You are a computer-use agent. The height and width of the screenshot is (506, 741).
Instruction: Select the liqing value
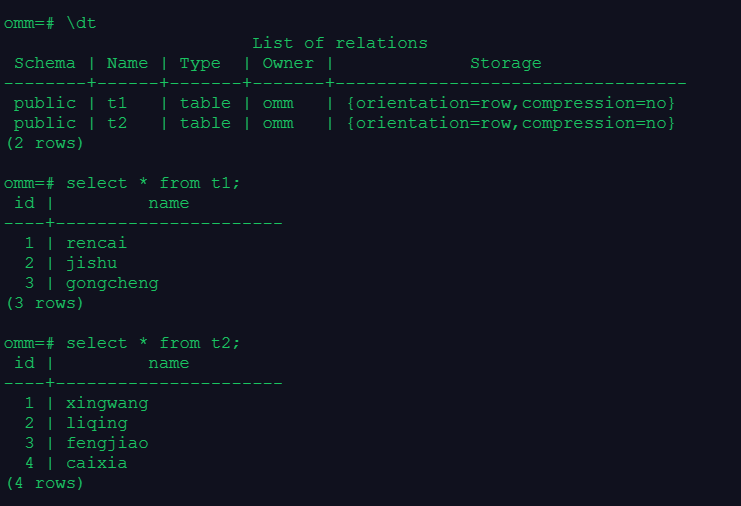pyautogui.click(x=97, y=423)
